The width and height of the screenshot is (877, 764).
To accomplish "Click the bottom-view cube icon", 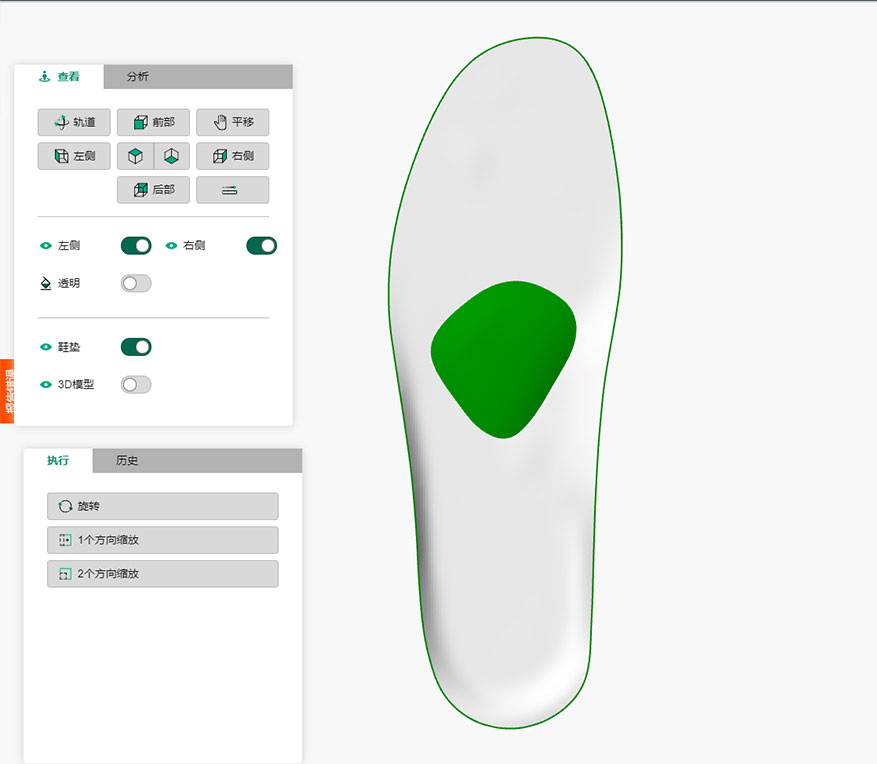I will [x=171, y=156].
